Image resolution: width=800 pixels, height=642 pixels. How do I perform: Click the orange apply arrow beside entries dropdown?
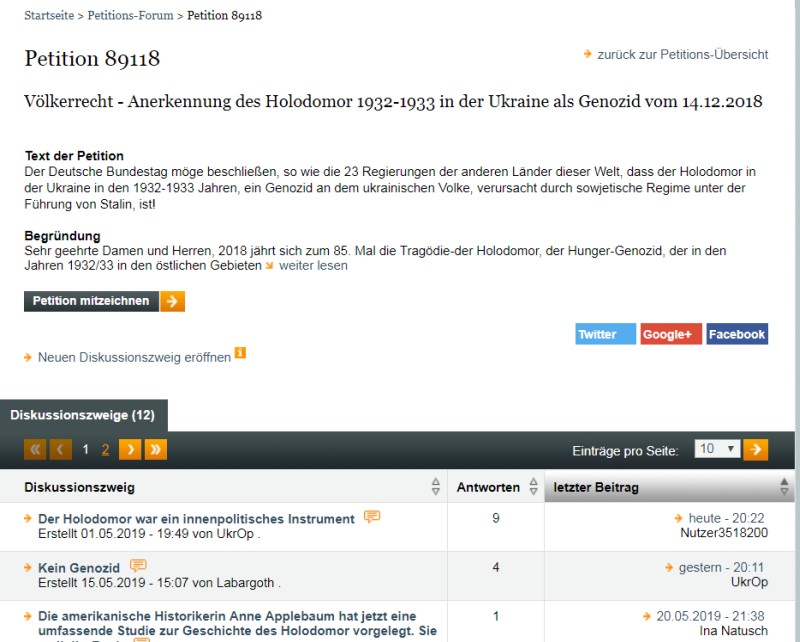tap(756, 449)
